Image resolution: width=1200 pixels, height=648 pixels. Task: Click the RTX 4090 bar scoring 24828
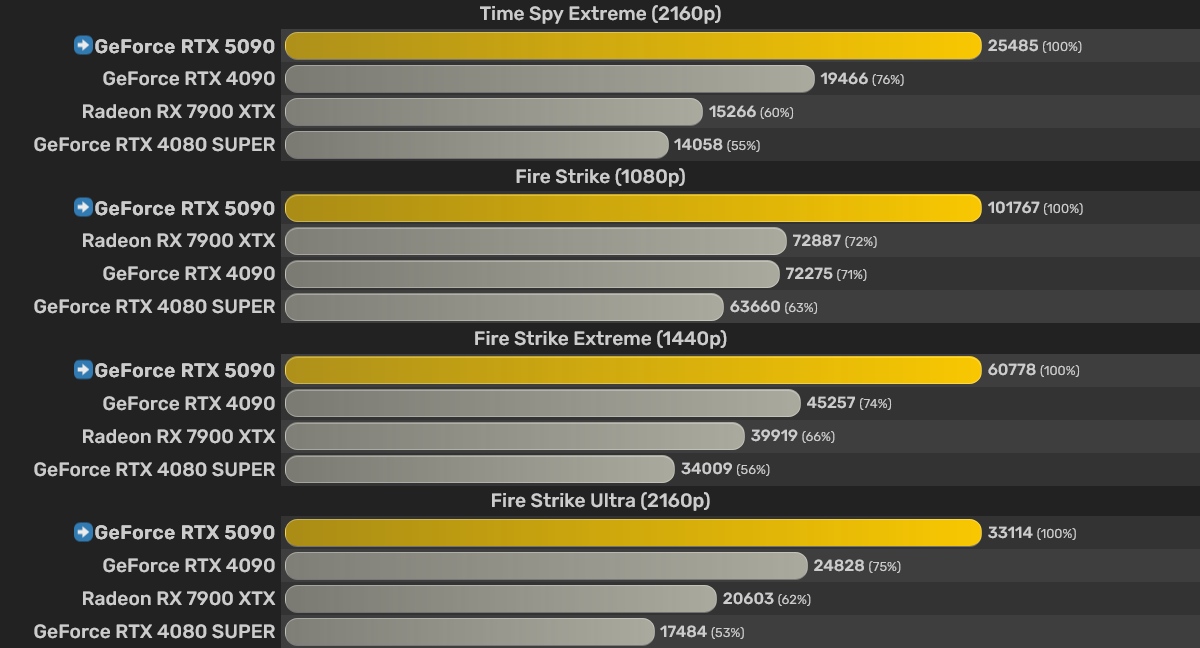pos(545,565)
